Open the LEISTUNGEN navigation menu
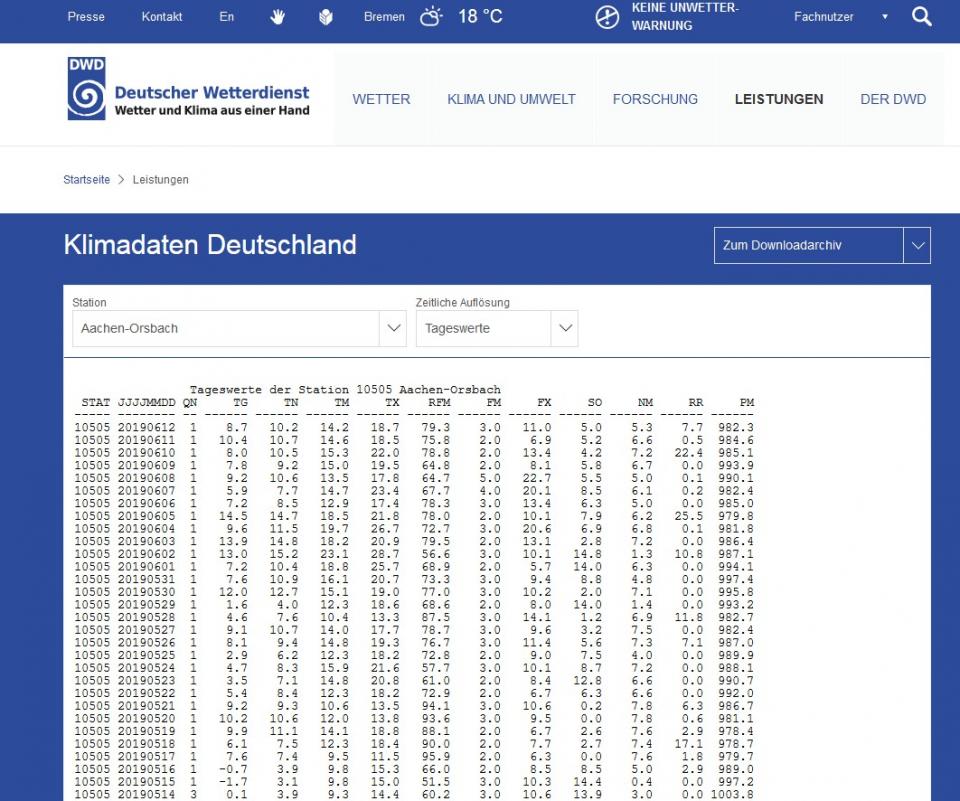The image size is (960, 801). point(778,99)
